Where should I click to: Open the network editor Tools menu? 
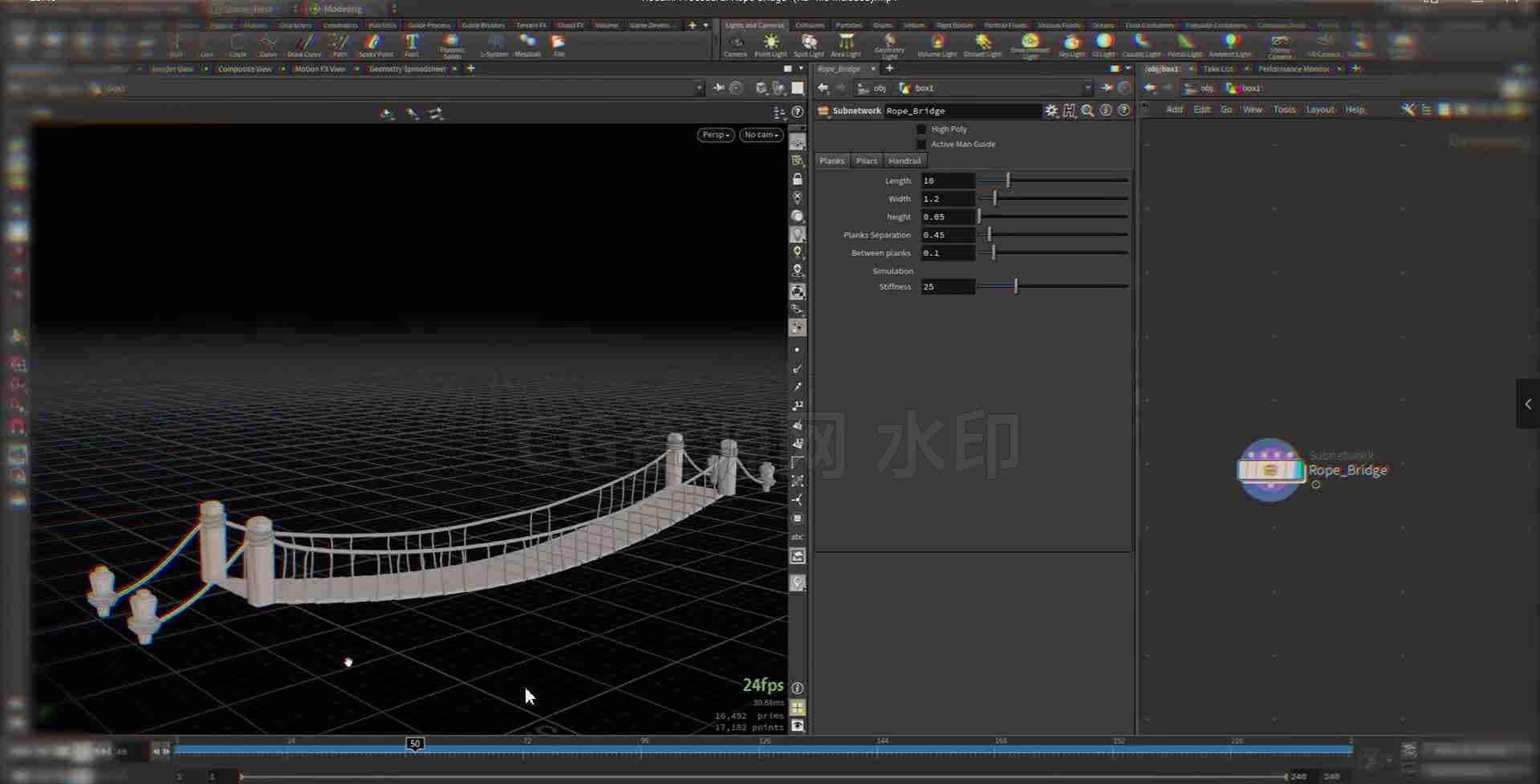1284,110
